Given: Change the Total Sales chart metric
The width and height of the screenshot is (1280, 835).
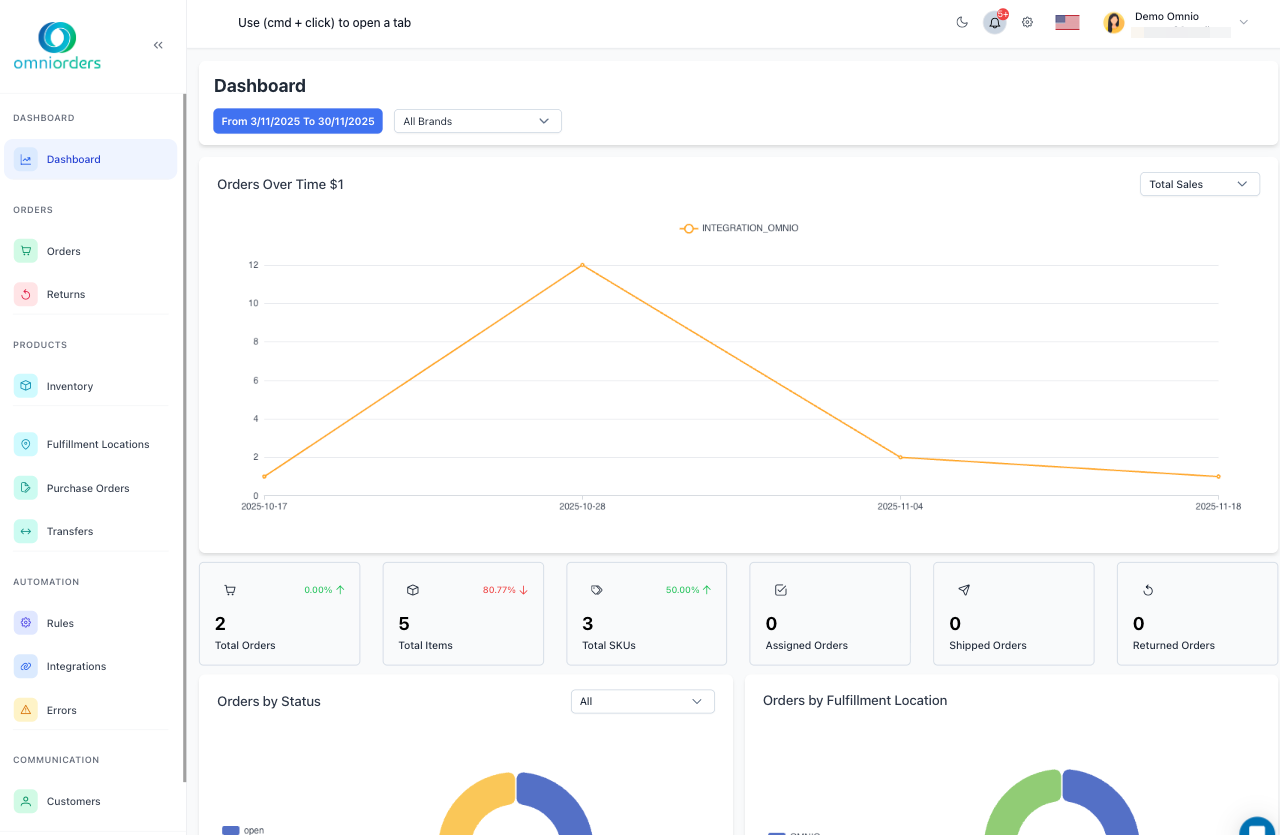Looking at the screenshot, I should (1199, 184).
